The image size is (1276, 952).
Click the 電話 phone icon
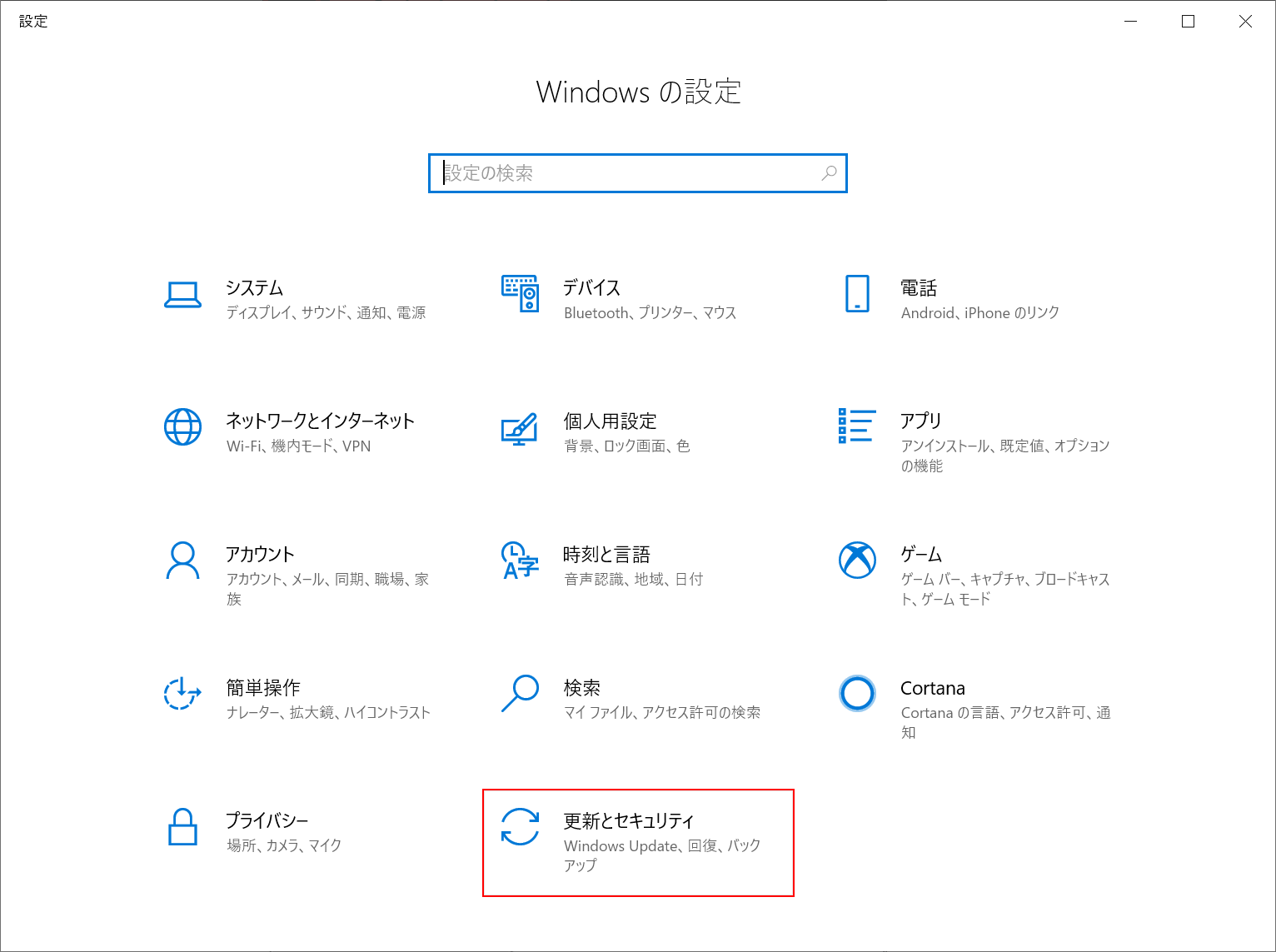[857, 293]
